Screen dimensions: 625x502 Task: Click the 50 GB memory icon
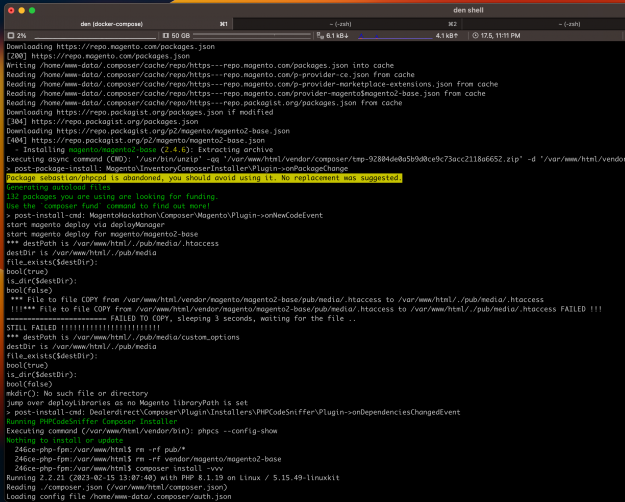[x=166, y=35]
